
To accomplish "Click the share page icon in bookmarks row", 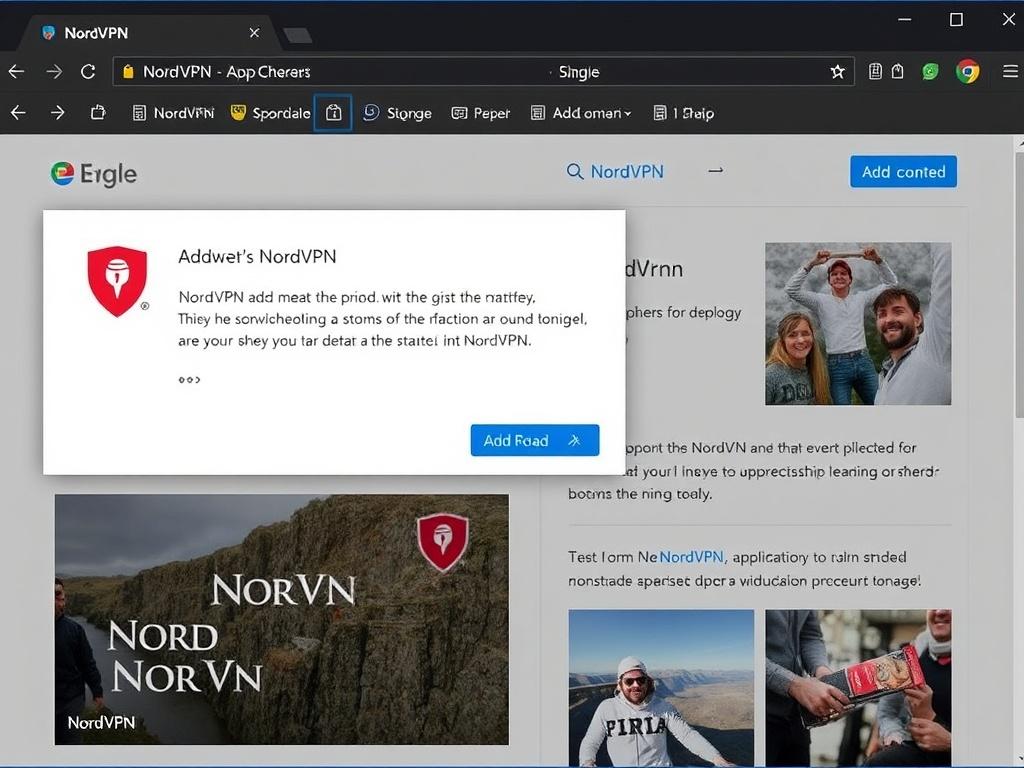I will [x=98, y=113].
